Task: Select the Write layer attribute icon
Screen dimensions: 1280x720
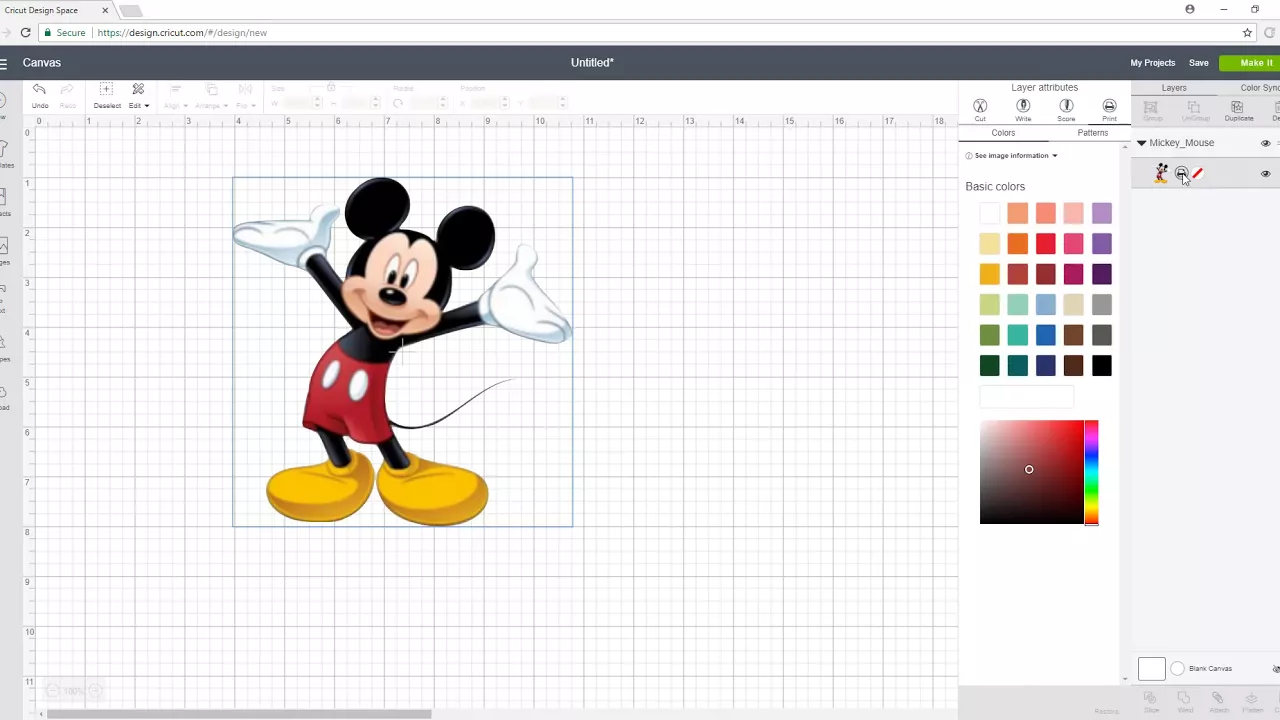Action: click(1023, 106)
